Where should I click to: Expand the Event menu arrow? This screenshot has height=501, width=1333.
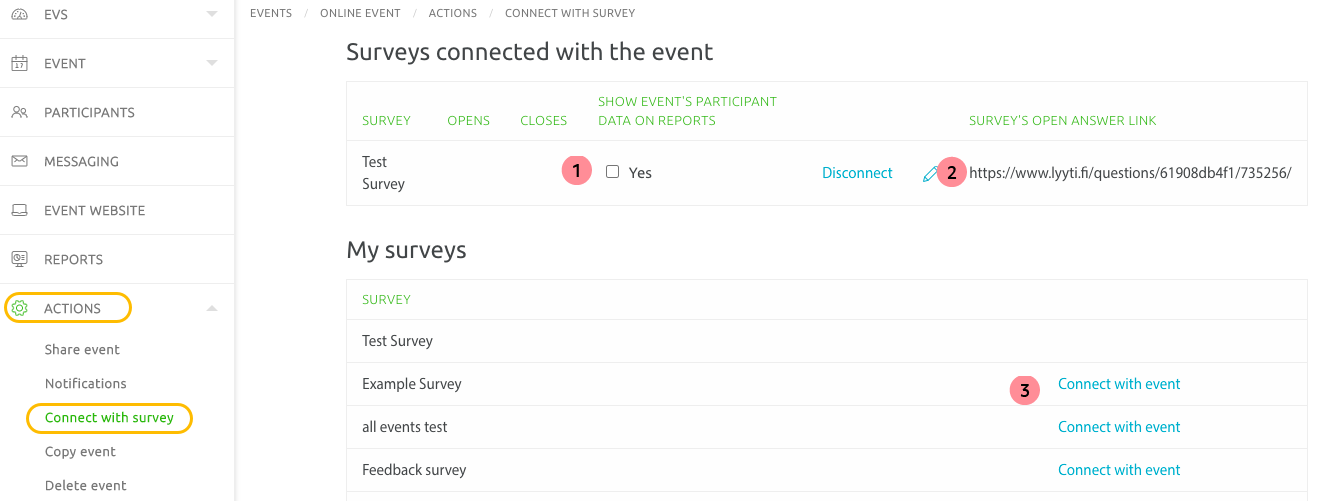tap(211, 63)
